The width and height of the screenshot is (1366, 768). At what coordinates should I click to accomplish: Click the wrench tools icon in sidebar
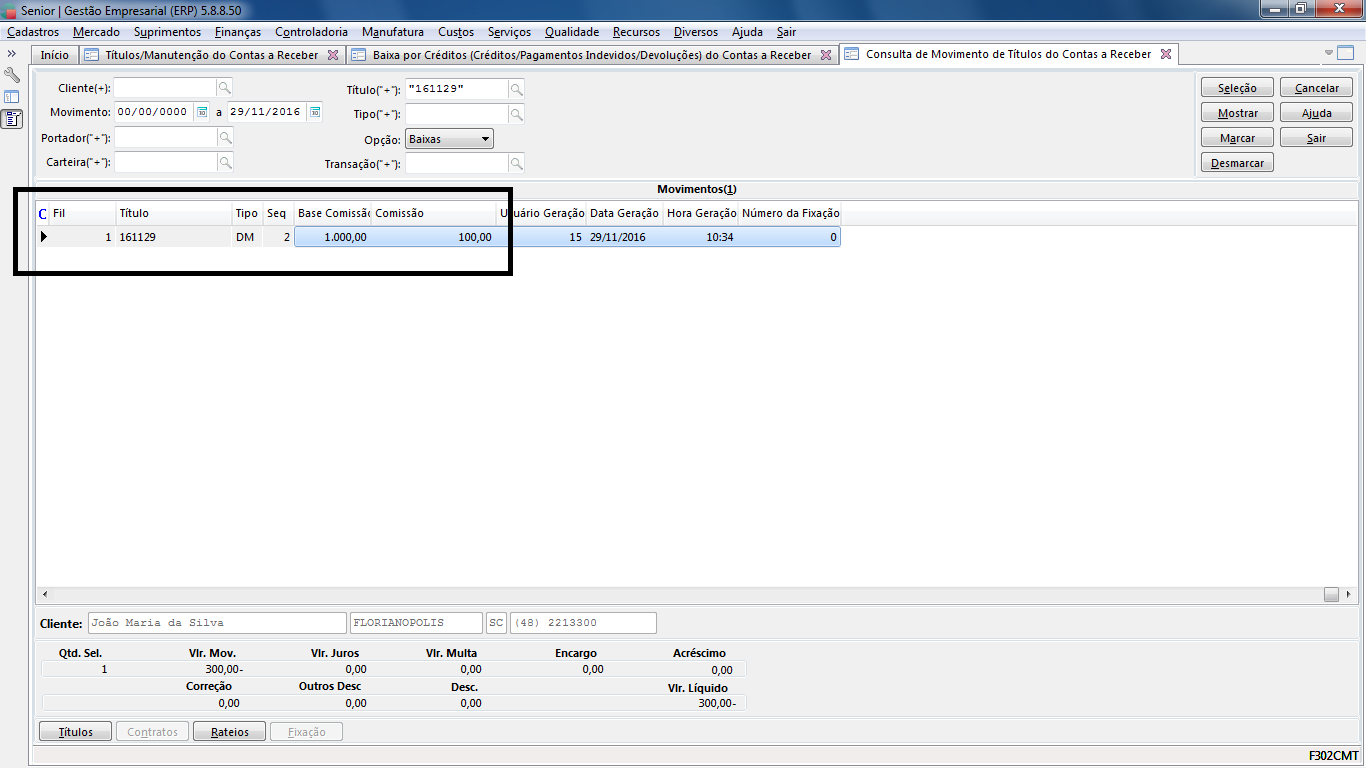click(12, 75)
